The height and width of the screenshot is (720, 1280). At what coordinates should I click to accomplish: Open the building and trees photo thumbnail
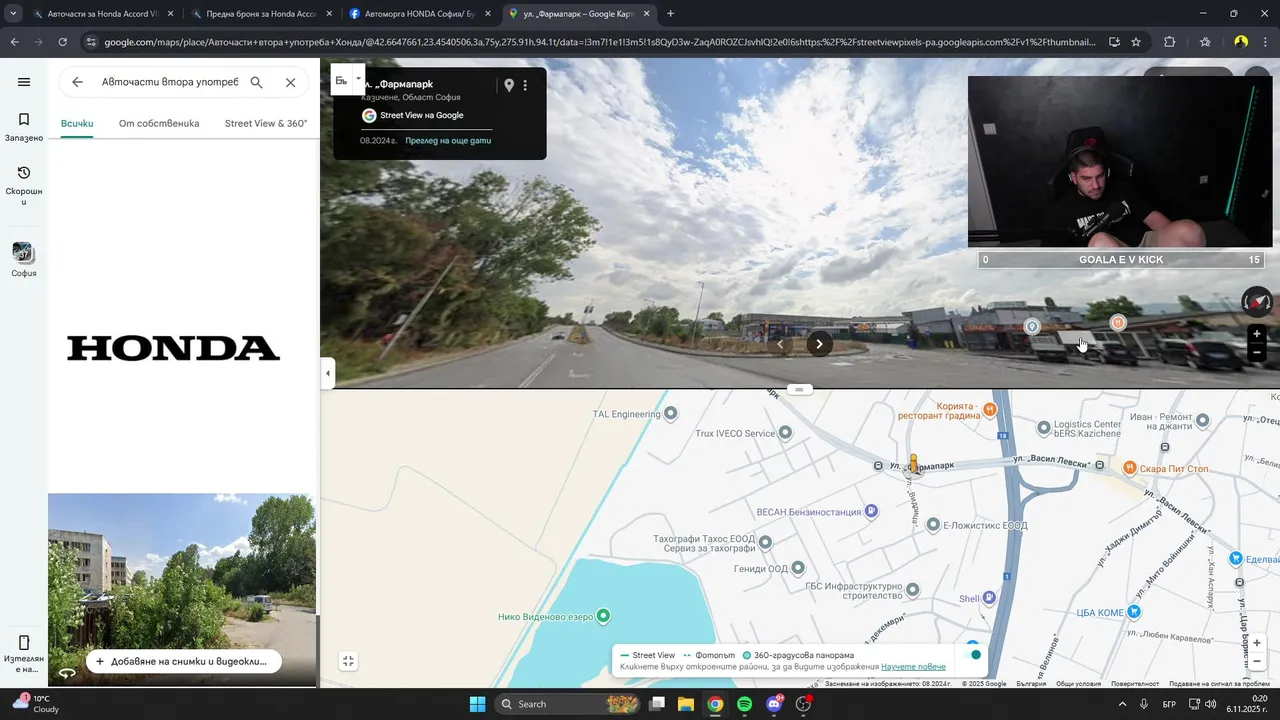[182, 590]
